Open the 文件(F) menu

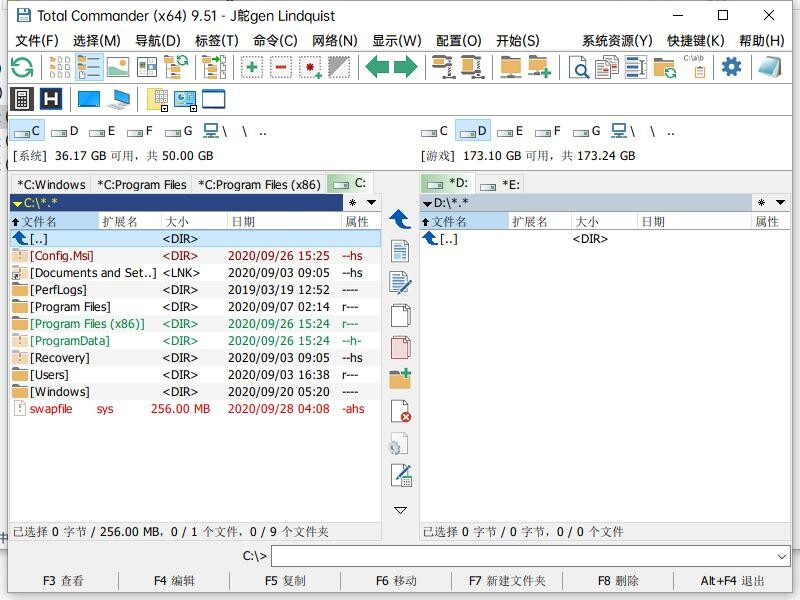pyautogui.click(x=36, y=40)
